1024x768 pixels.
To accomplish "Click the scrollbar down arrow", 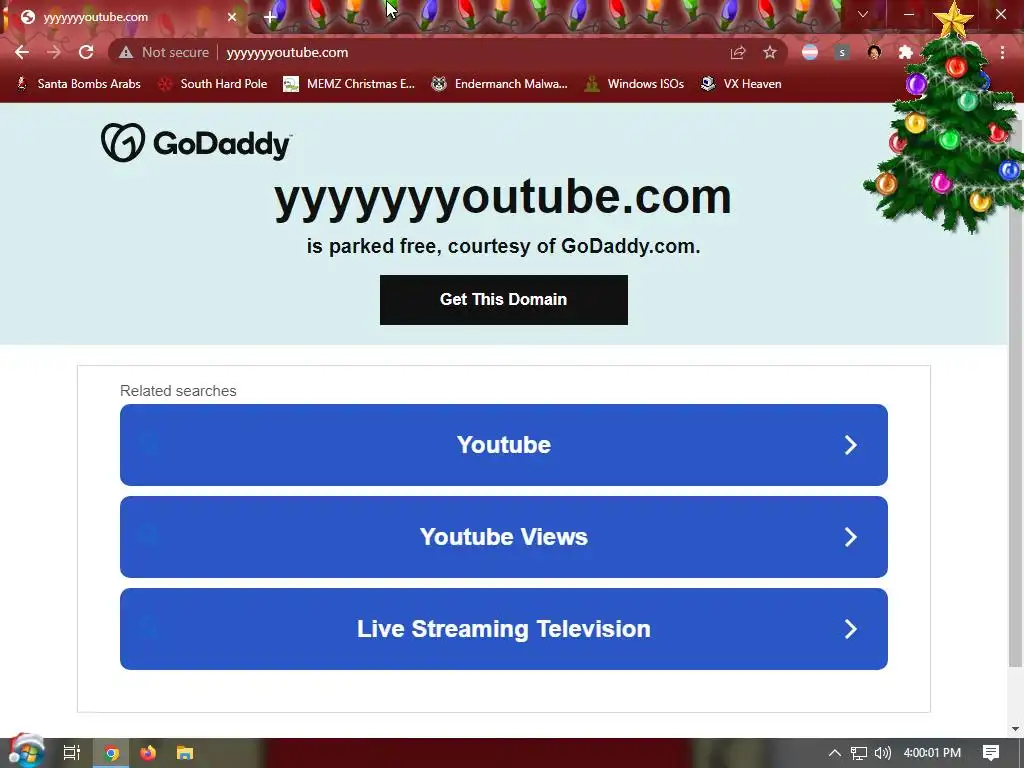I will pyautogui.click(x=1016, y=729).
